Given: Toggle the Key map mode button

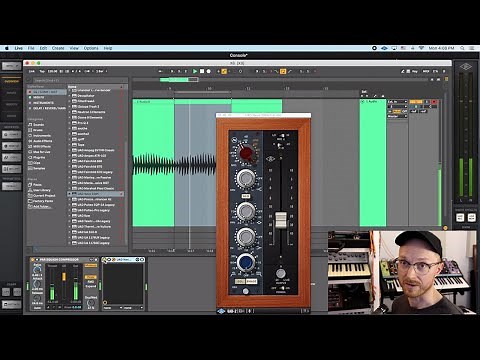Looking at the screenshot, I should pyautogui.click(x=415, y=71).
